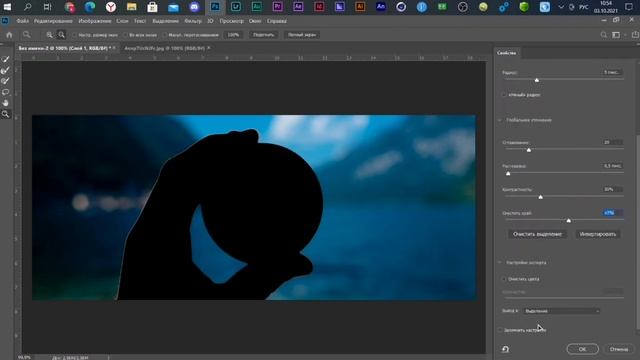The width and height of the screenshot is (640, 360).
Task: Click the 'Полный экран' button
Action: tap(302, 35)
